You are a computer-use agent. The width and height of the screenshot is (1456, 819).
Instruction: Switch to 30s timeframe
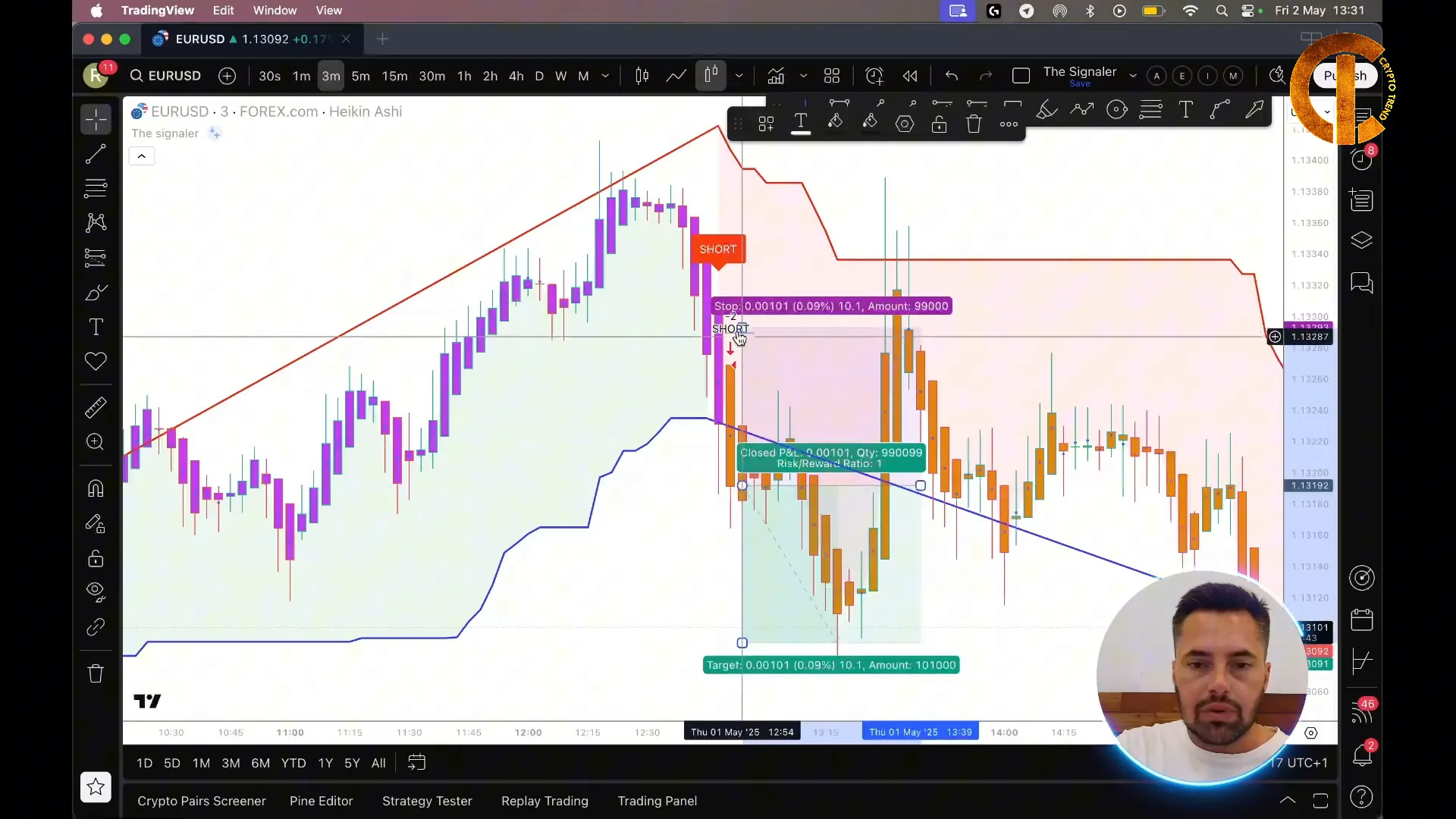pyautogui.click(x=269, y=76)
